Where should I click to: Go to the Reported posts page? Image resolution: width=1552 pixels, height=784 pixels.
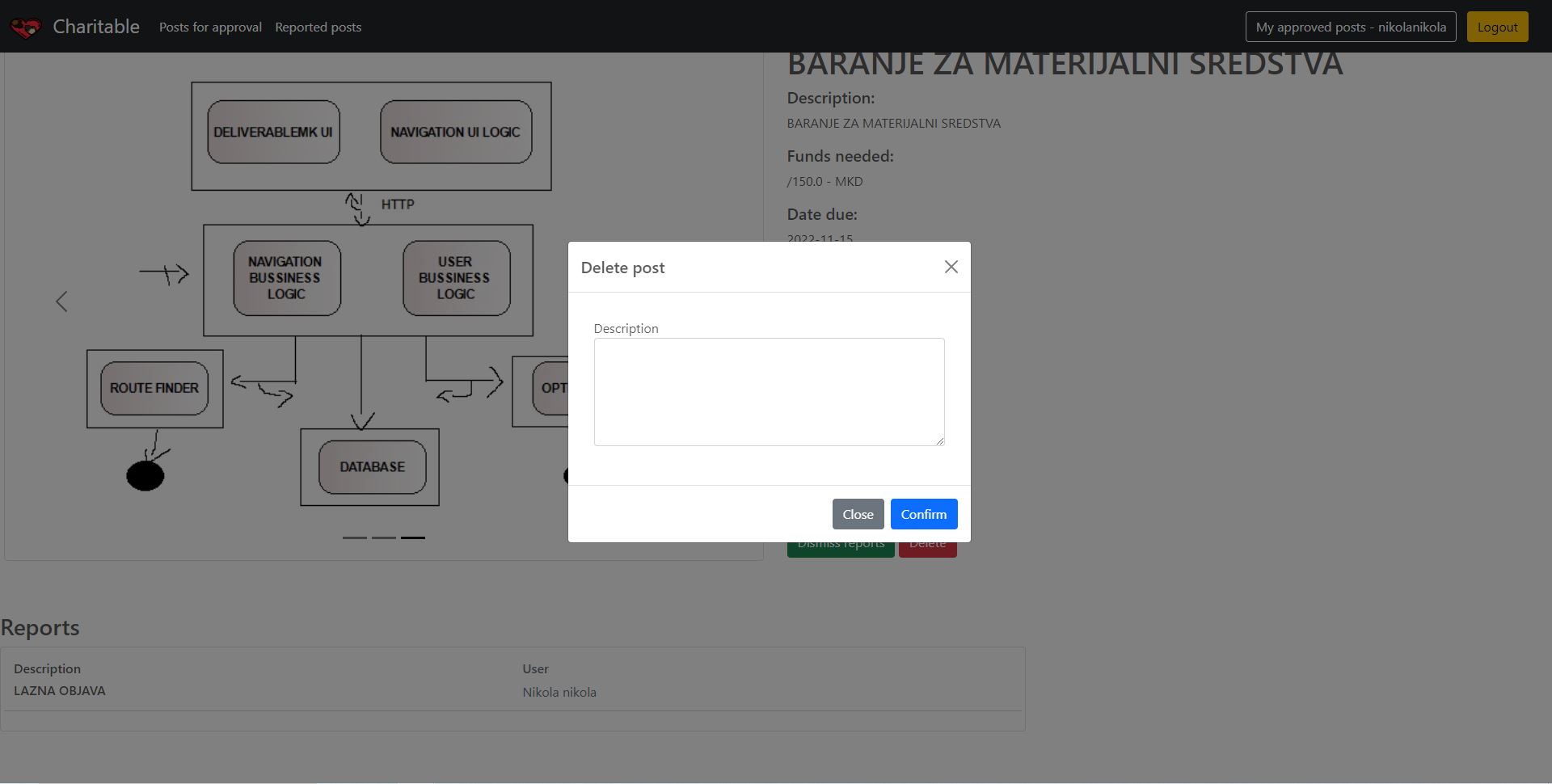pyautogui.click(x=318, y=27)
